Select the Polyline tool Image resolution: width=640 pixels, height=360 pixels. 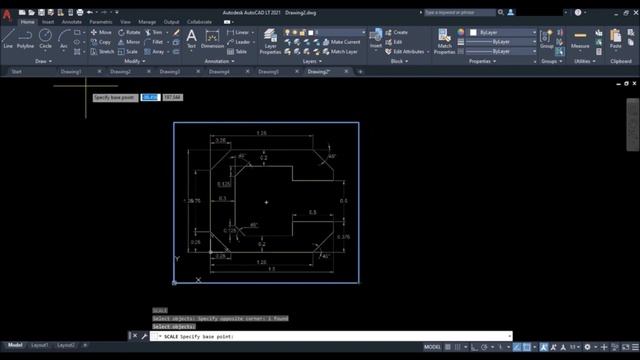point(25,39)
